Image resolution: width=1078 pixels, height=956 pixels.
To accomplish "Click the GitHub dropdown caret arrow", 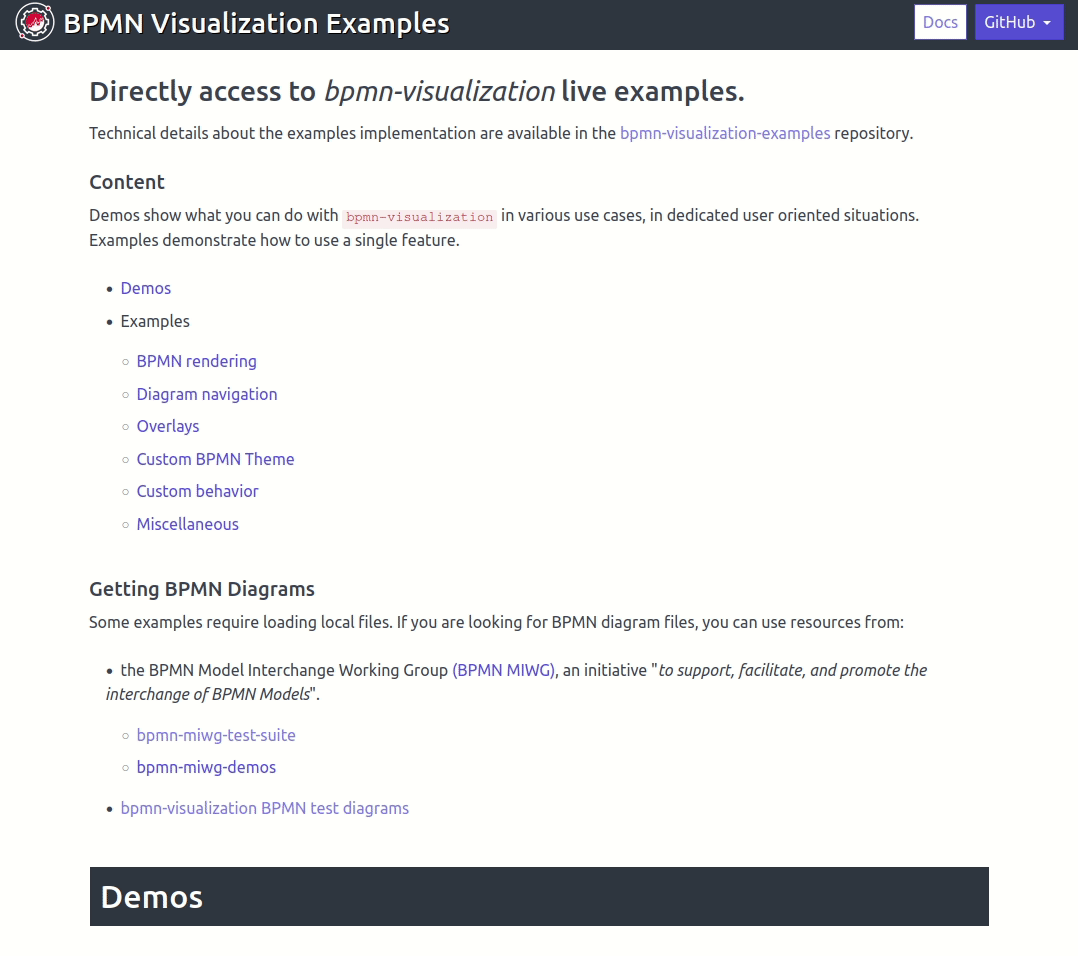I will (1045, 21).
